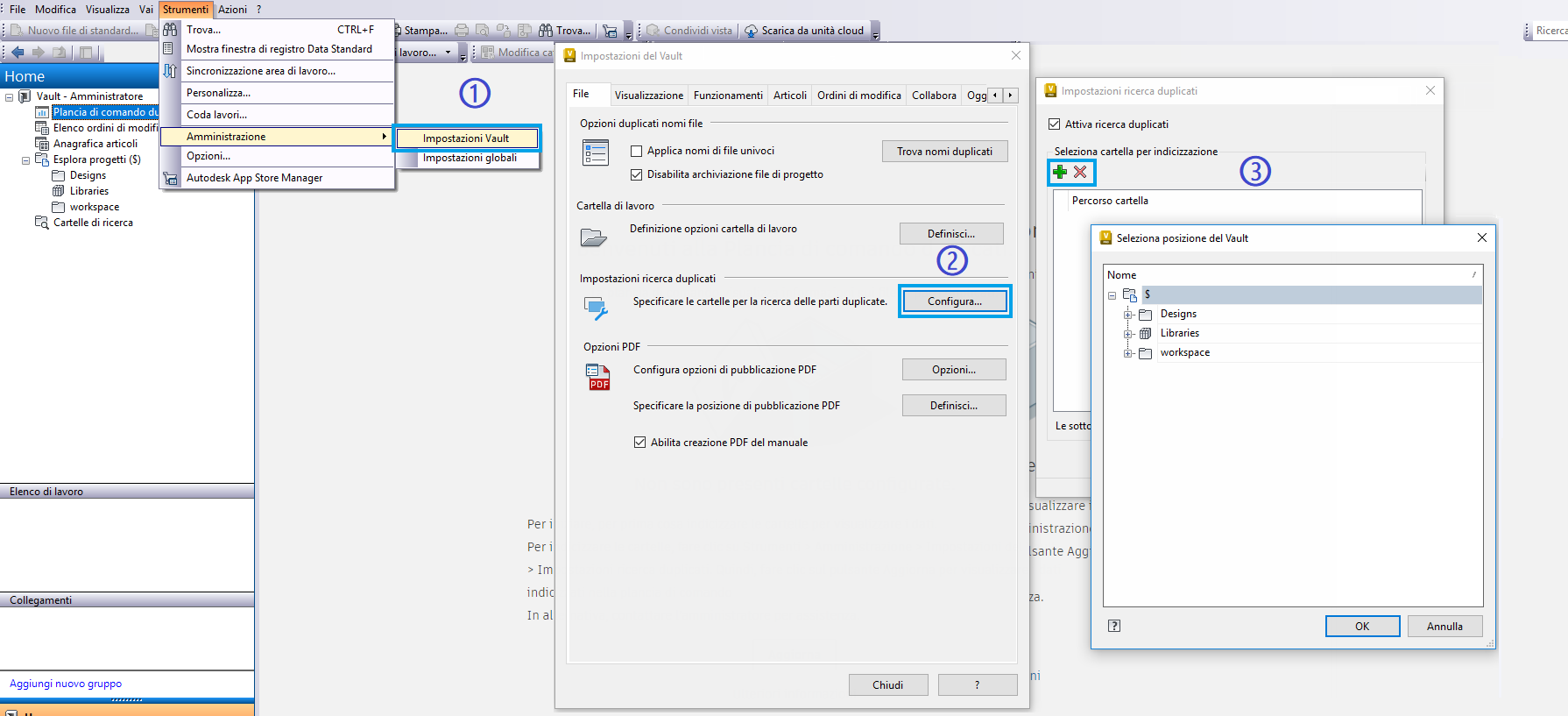Click the duplicate search settings icon
1568x716 pixels.
(x=596, y=308)
